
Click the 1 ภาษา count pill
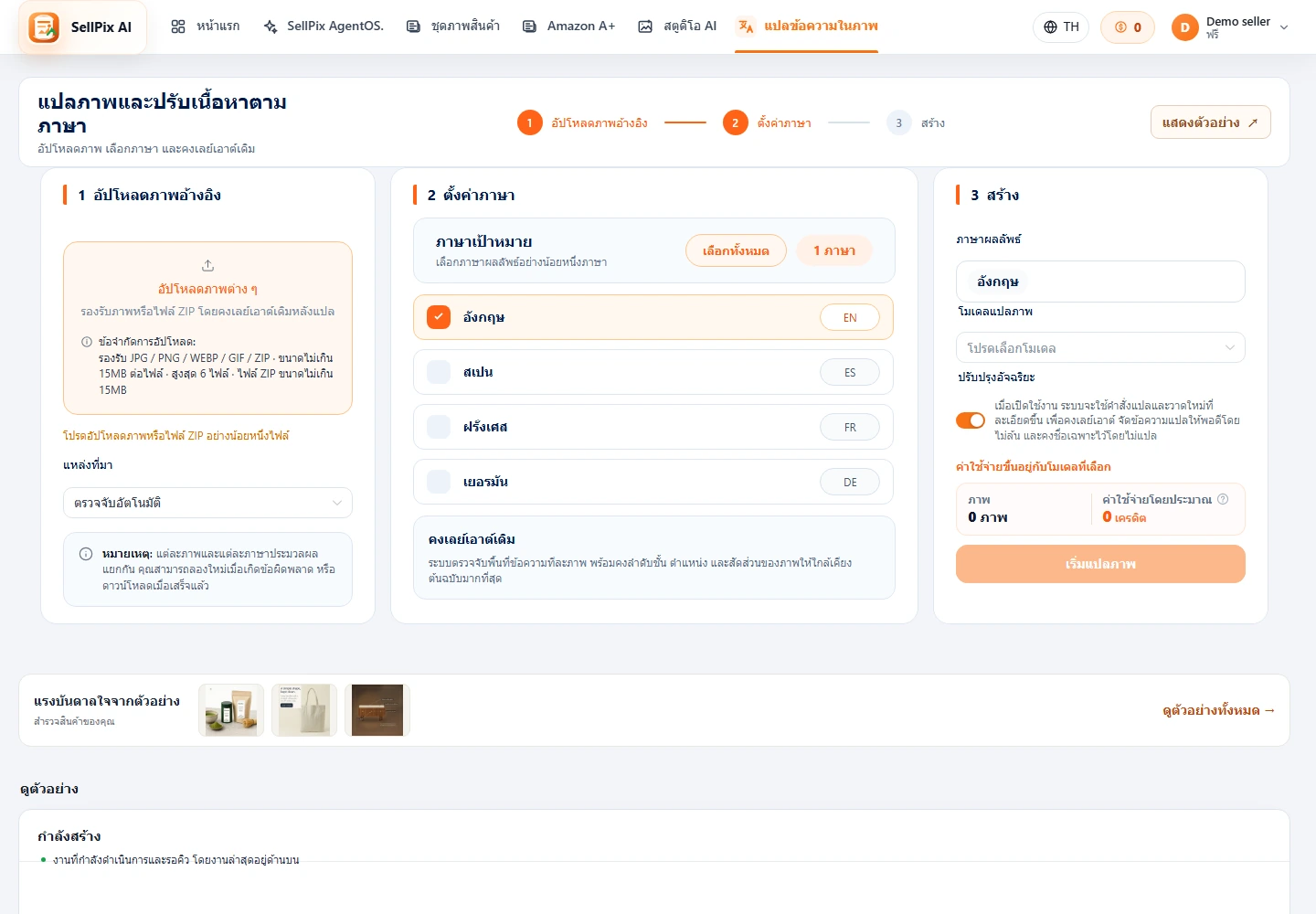coord(834,250)
